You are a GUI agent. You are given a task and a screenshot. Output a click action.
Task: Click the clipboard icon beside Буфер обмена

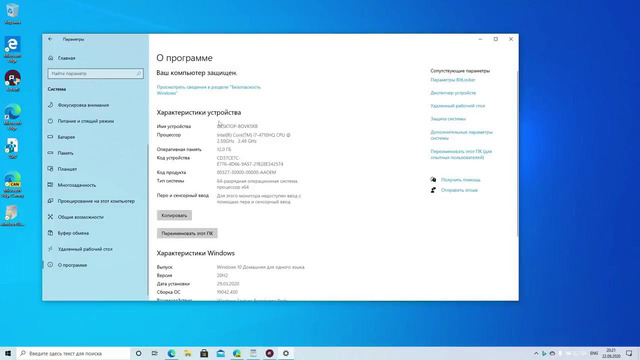[x=50, y=233]
